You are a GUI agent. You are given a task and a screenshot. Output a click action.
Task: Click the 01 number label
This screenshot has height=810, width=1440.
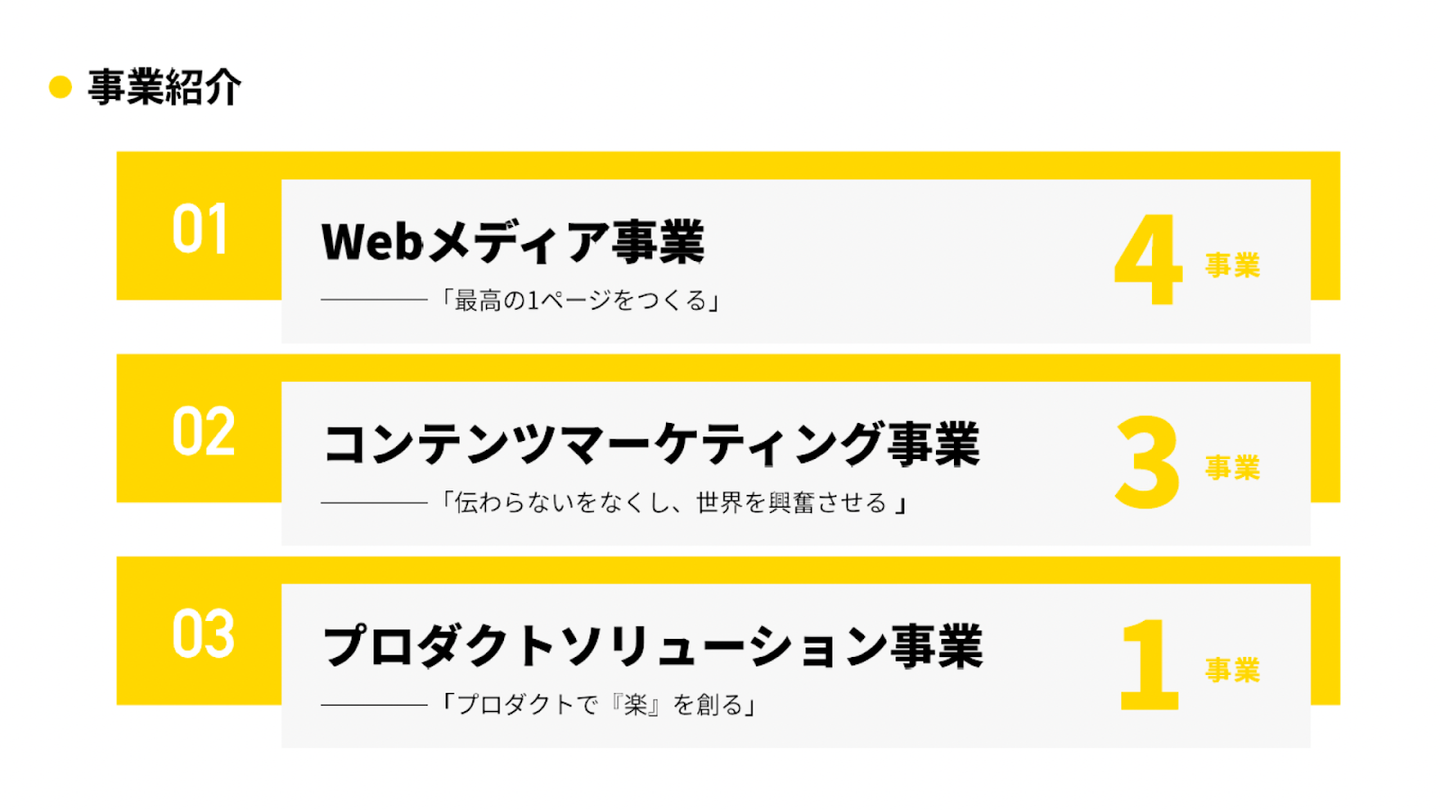point(200,228)
